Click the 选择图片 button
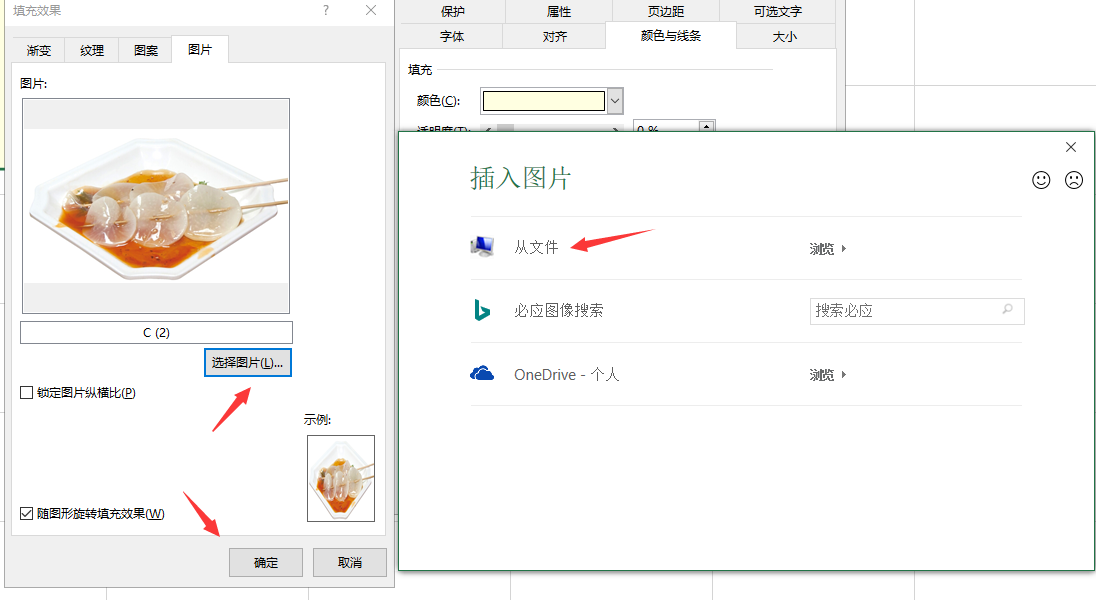The image size is (1096, 600). [x=247, y=362]
